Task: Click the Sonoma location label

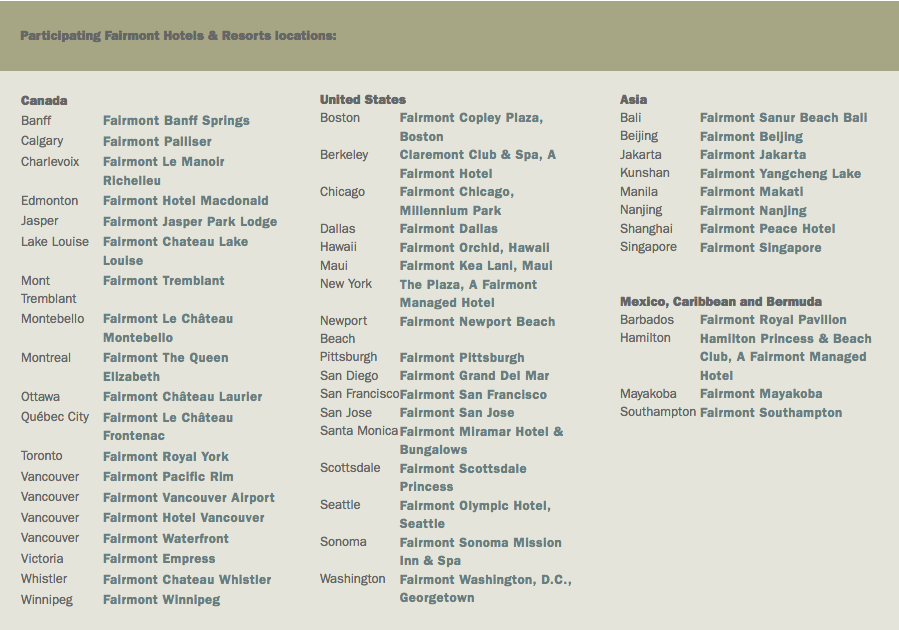Action: pos(343,542)
